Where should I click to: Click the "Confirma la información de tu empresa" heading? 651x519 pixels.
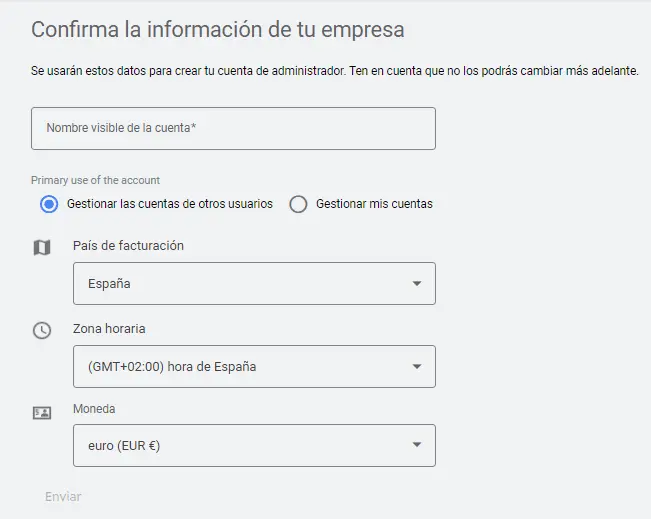click(x=218, y=29)
